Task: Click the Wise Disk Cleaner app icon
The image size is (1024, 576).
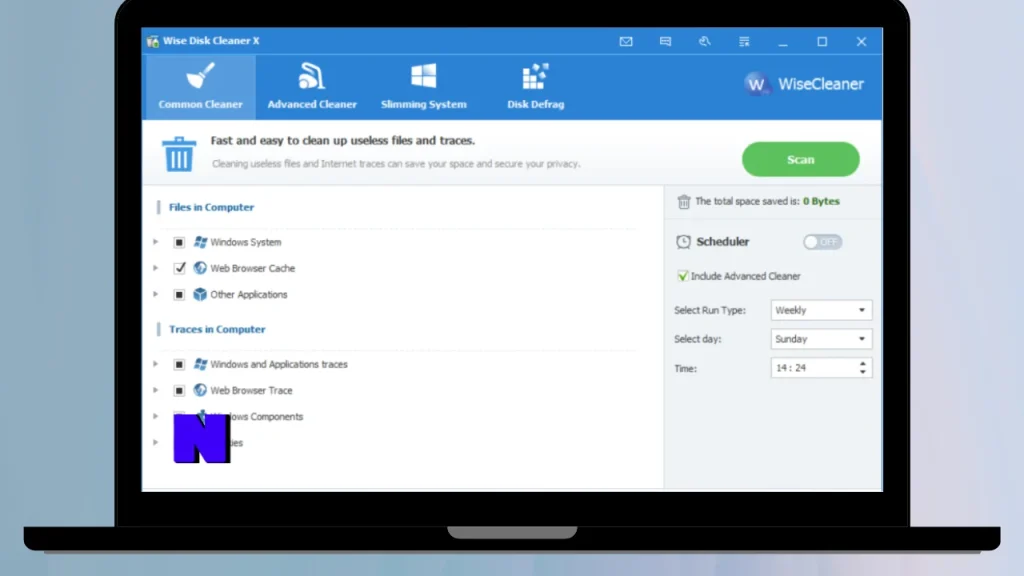Action: tap(153, 41)
